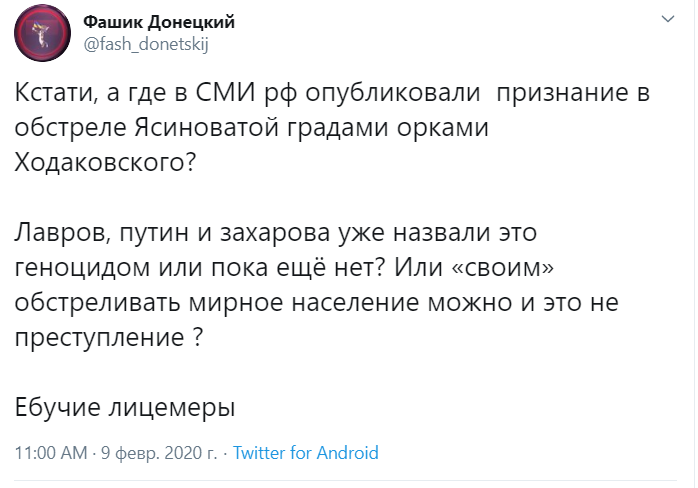Open the Фашик Донецкий profile avatar

tap(42, 33)
